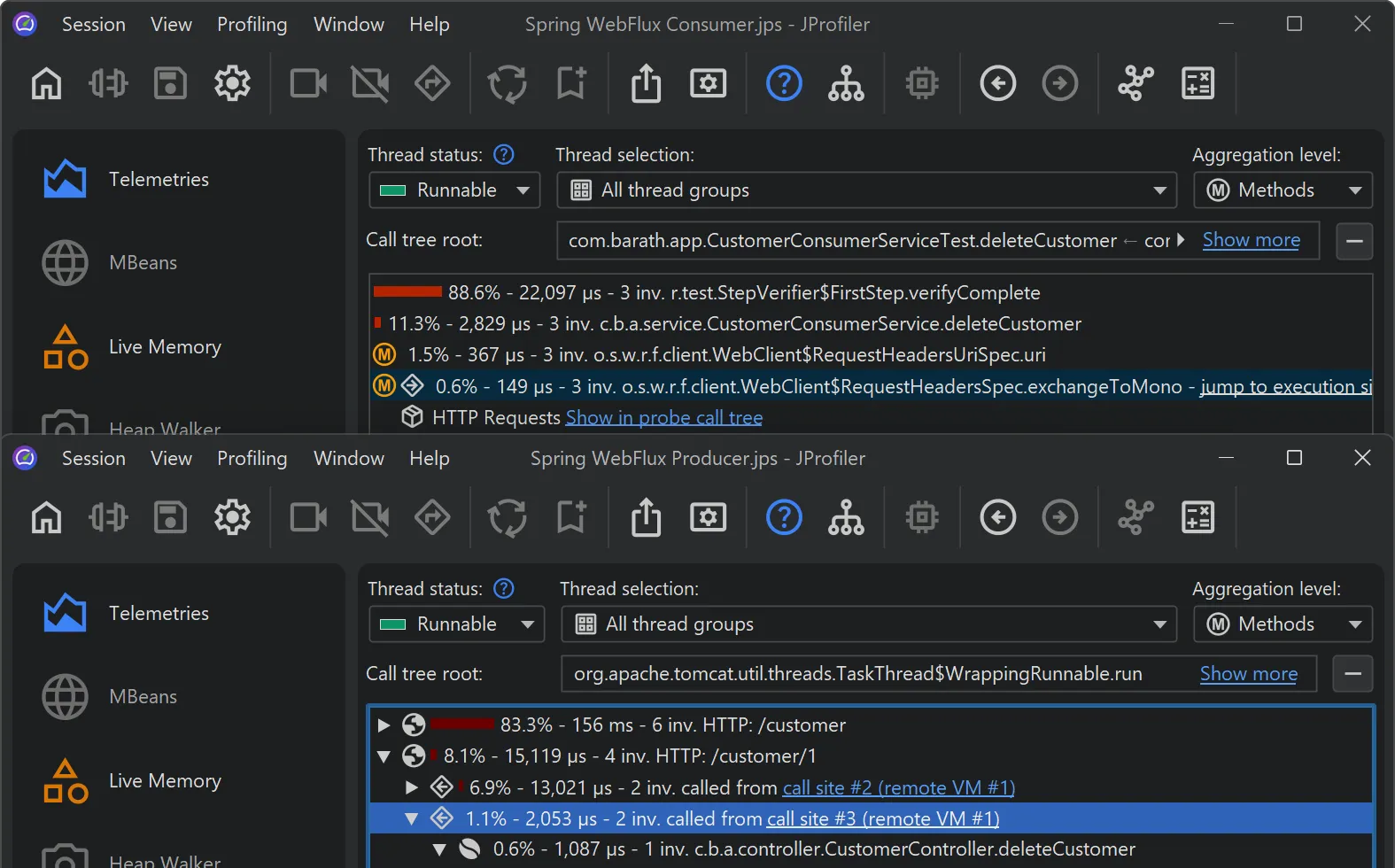1395x868 pixels.
Task: Open Aggregation level Methods dropdown in Producer window
Action: tap(1283, 624)
